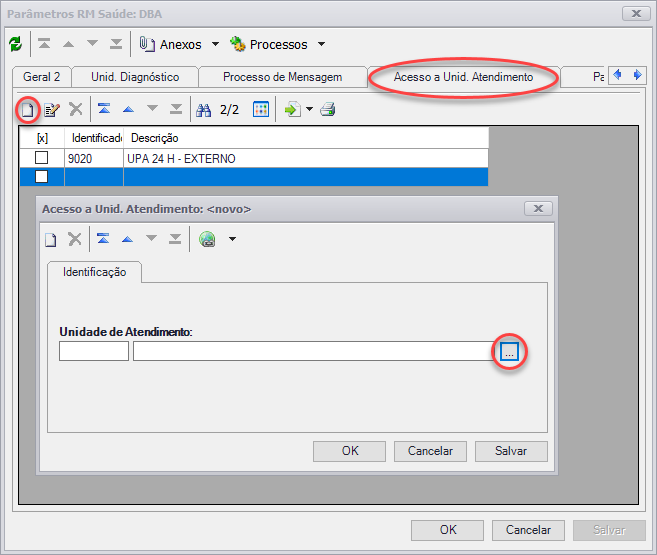This screenshot has height=555, width=657.
Task: Go to next record in top toolbar
Action: pyautogui.click(x=92, y=43)
